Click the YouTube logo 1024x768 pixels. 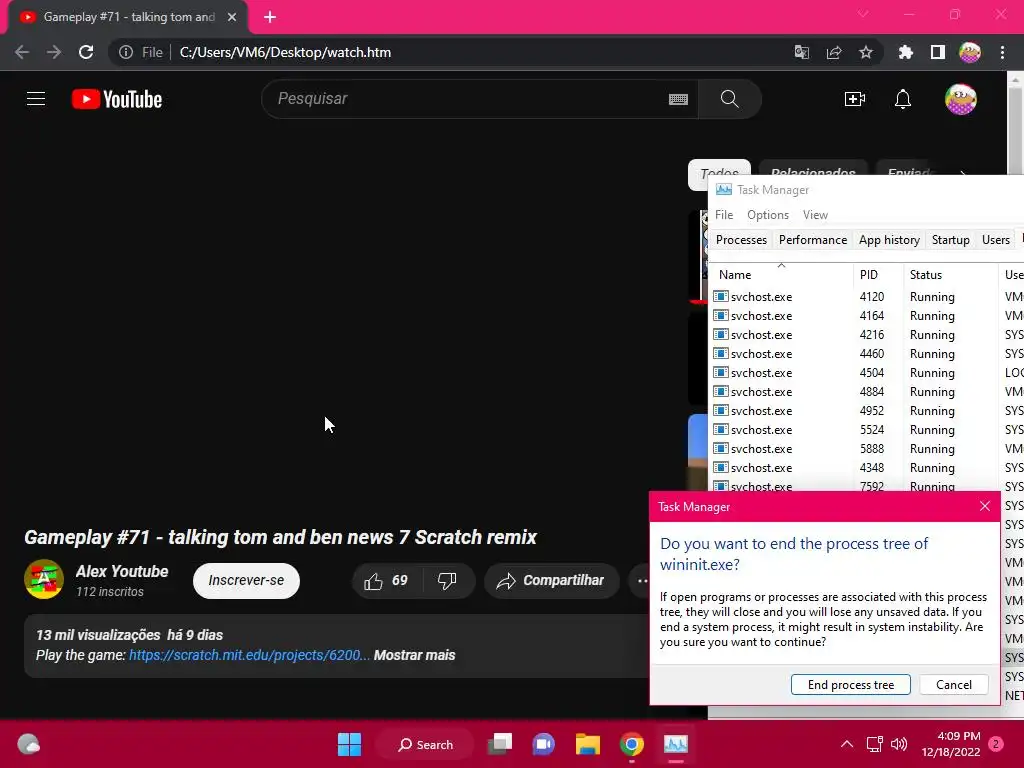pyautogui.click(x=117, y=99)
